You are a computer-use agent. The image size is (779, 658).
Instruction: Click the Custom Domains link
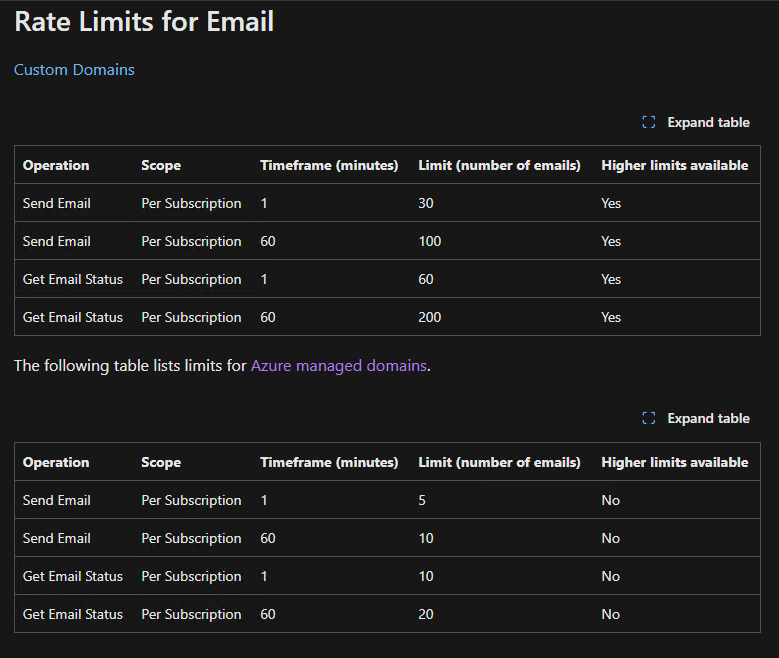tap(74, 70)
